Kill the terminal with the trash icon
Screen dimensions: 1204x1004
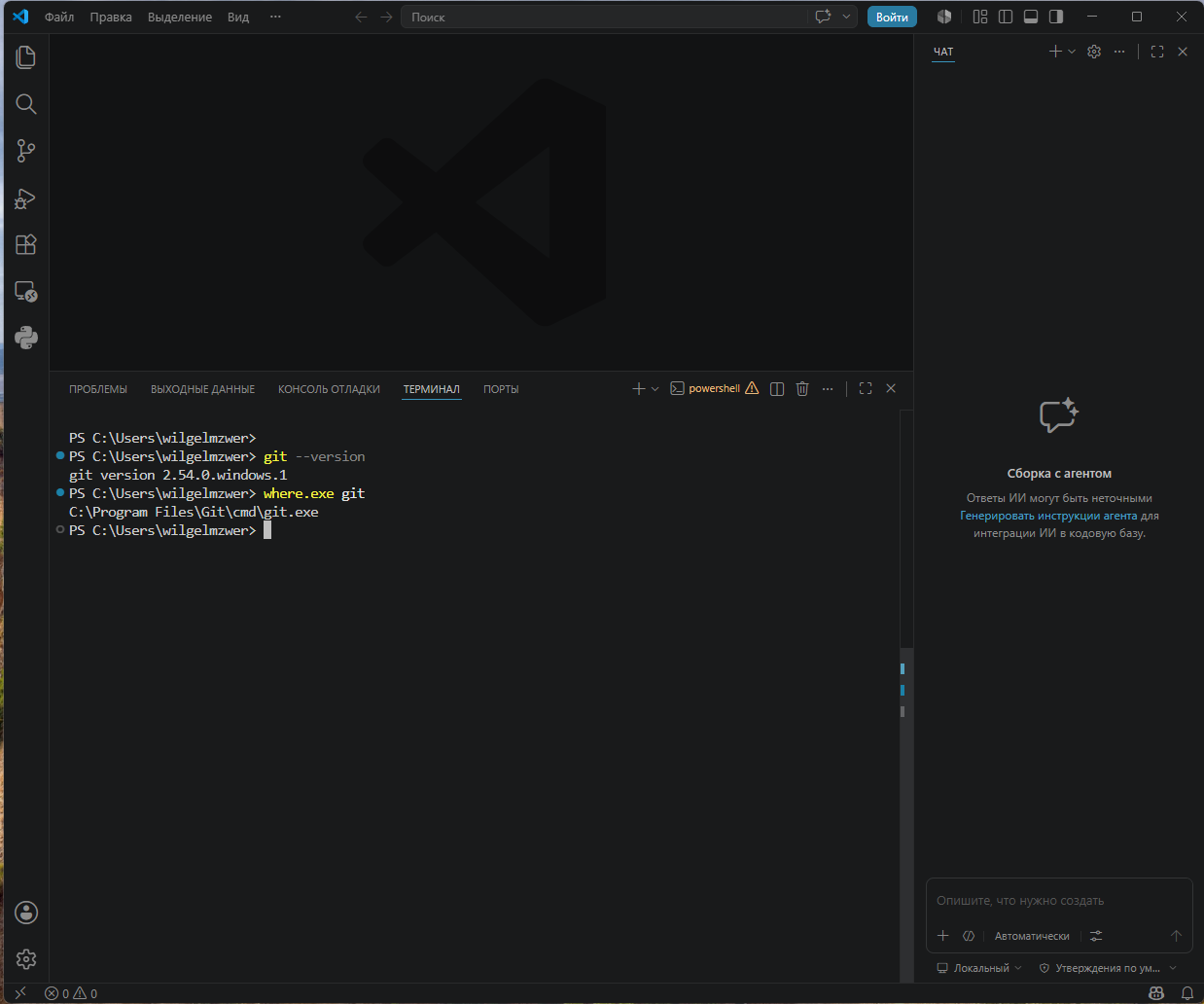point(802,389)
